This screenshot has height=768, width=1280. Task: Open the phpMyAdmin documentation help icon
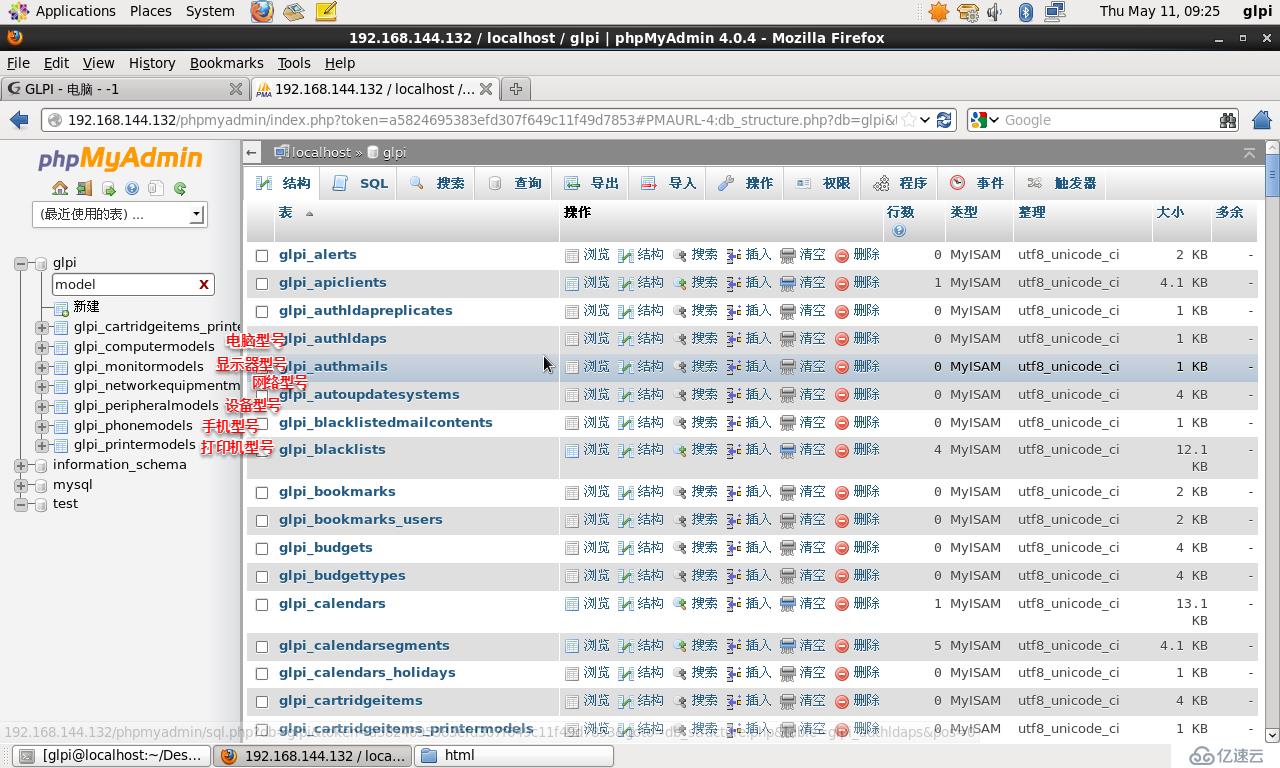(132, 188)
